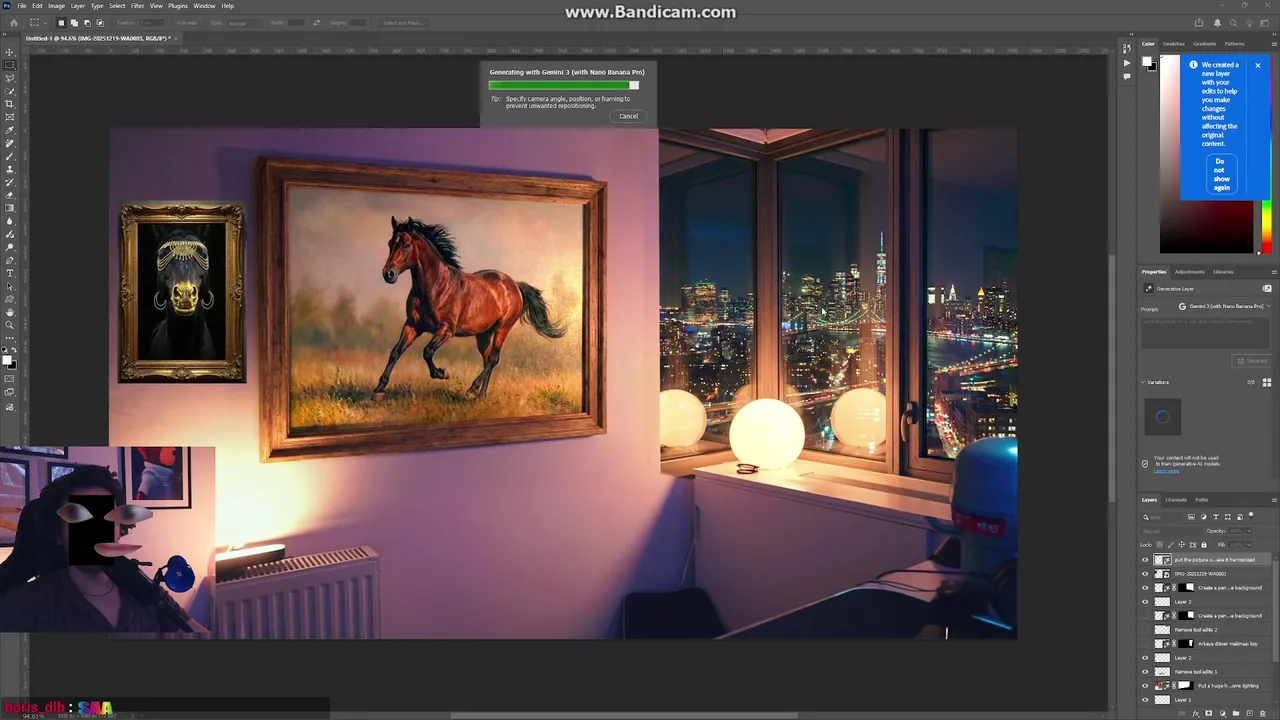Open the layer Opacity dropdown

(1249, 531)
